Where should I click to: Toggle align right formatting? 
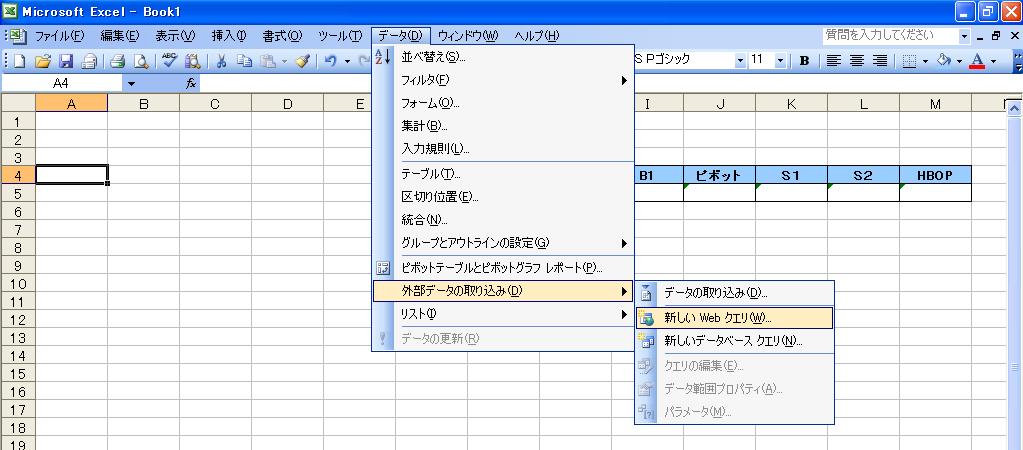click(879, 61)
